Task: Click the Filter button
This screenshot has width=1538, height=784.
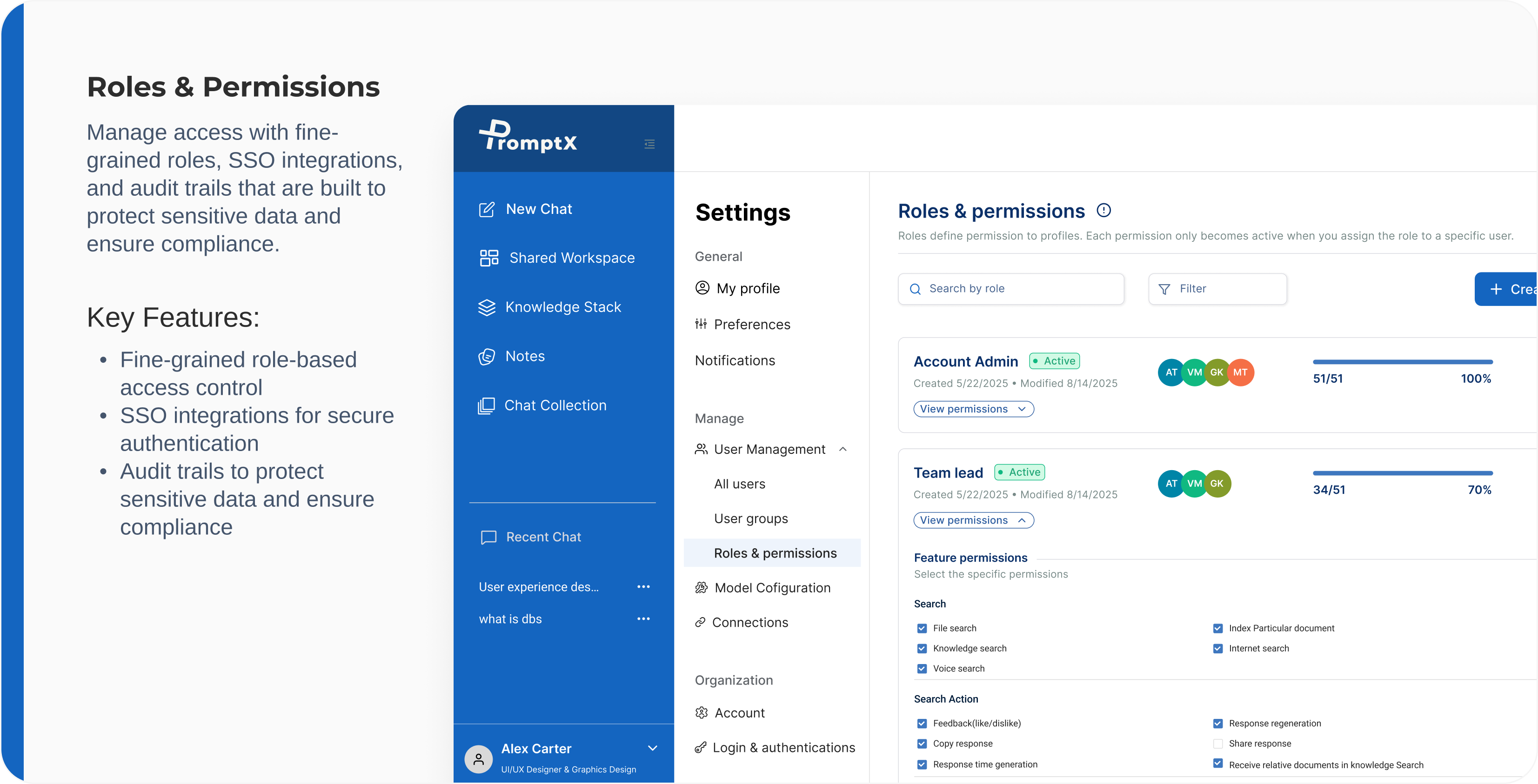Action: (1217, 289)
